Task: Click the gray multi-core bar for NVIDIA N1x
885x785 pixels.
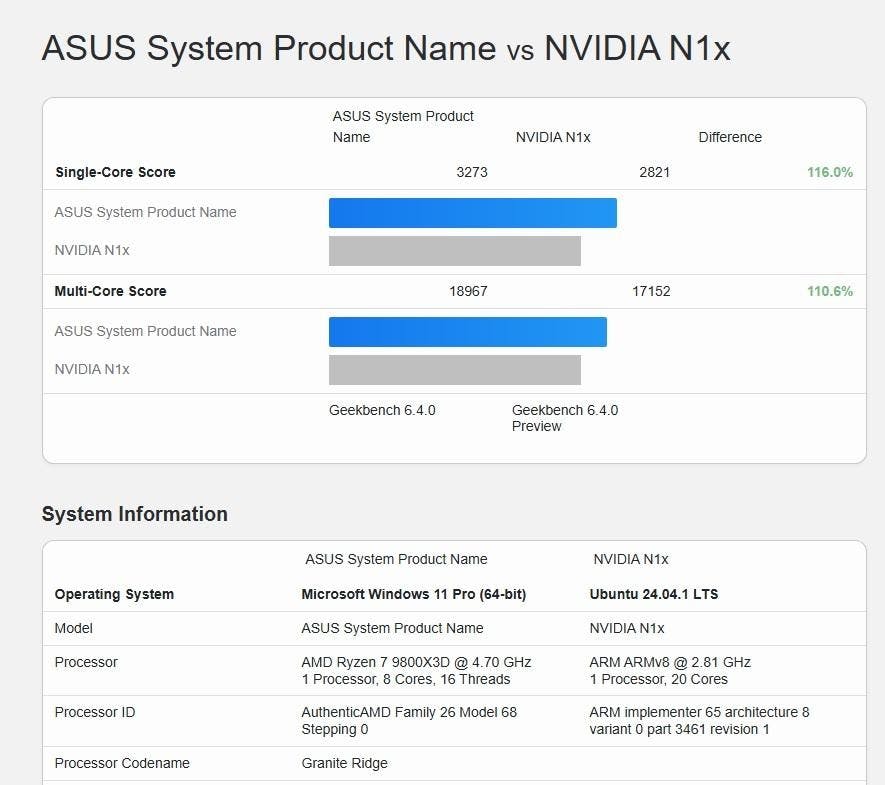Action: 454,370
